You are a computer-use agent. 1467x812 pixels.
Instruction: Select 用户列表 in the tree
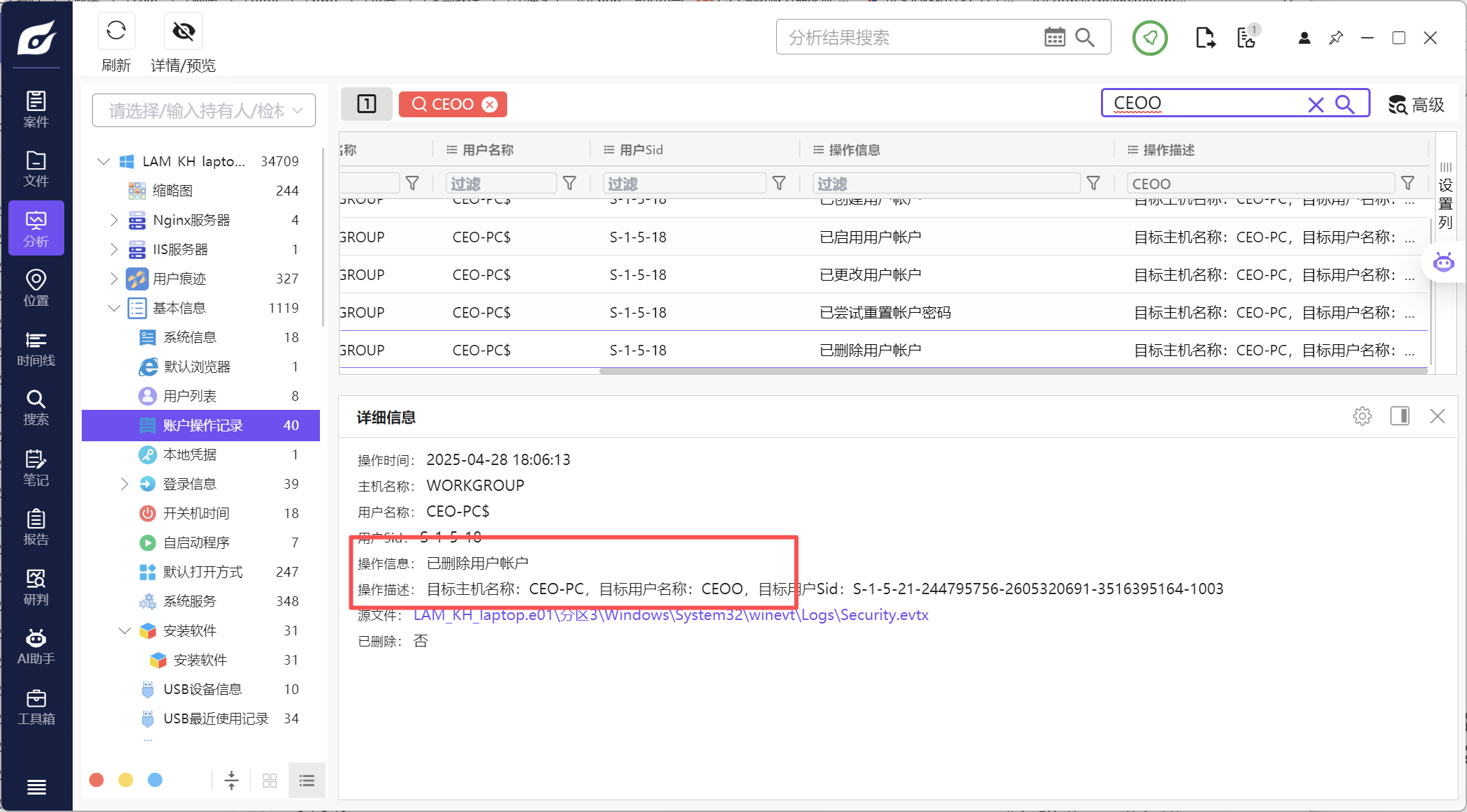point(190,396)
